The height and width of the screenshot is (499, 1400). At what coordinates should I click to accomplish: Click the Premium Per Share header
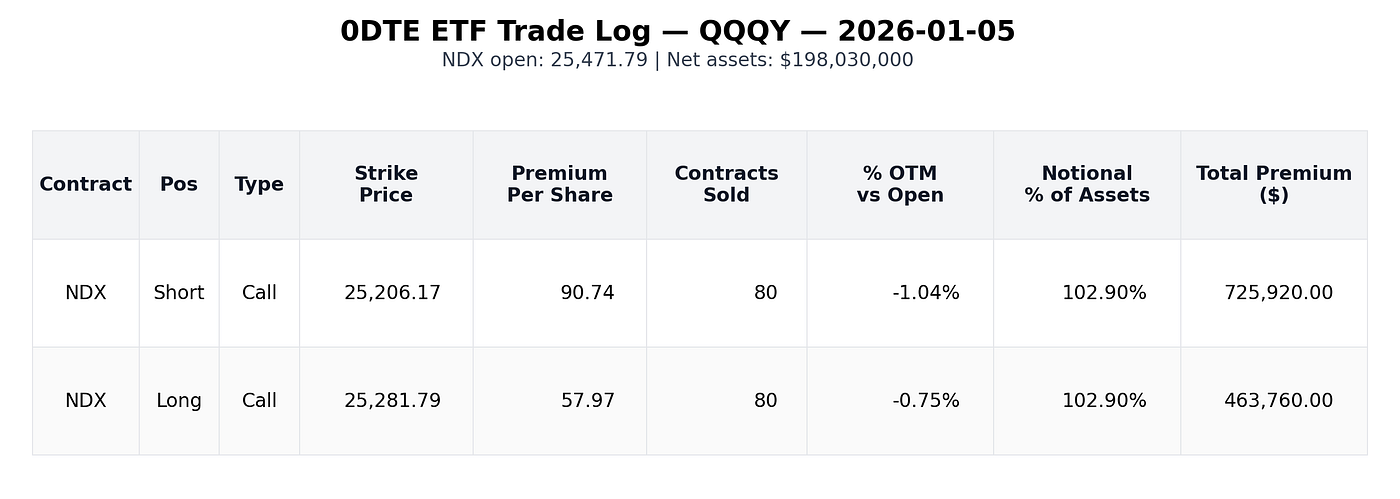560,185
